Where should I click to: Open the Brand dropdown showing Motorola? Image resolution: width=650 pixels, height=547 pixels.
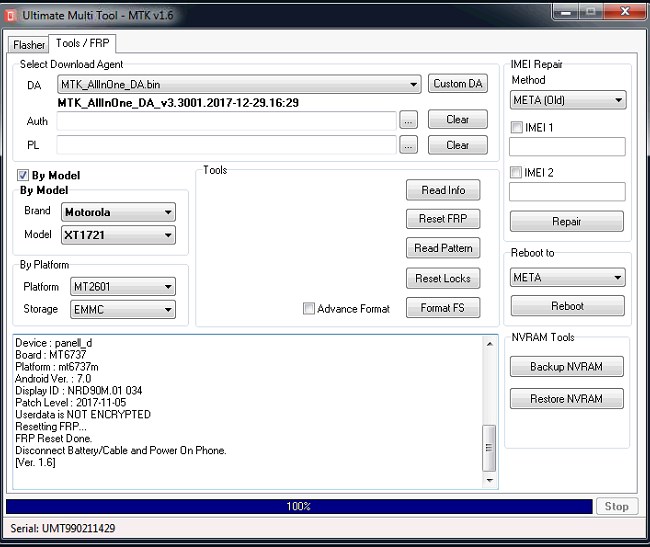(118, 212)
